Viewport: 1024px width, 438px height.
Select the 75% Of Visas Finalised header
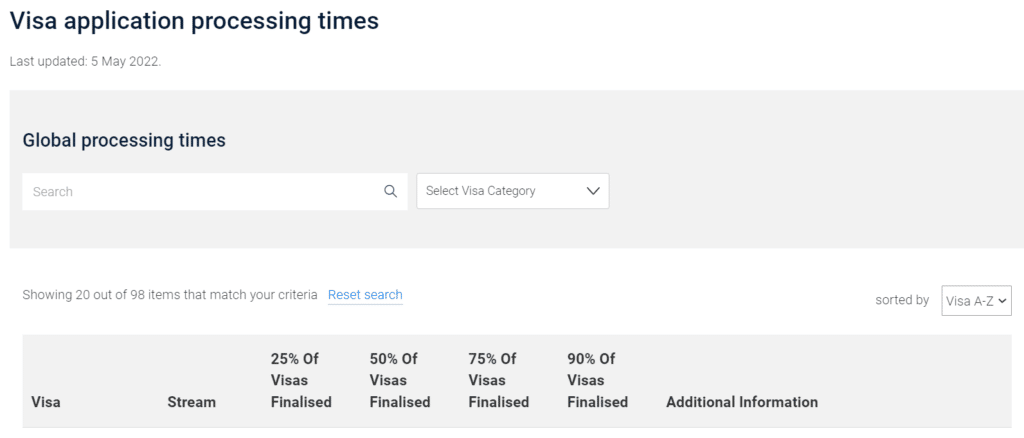[498, 381]
